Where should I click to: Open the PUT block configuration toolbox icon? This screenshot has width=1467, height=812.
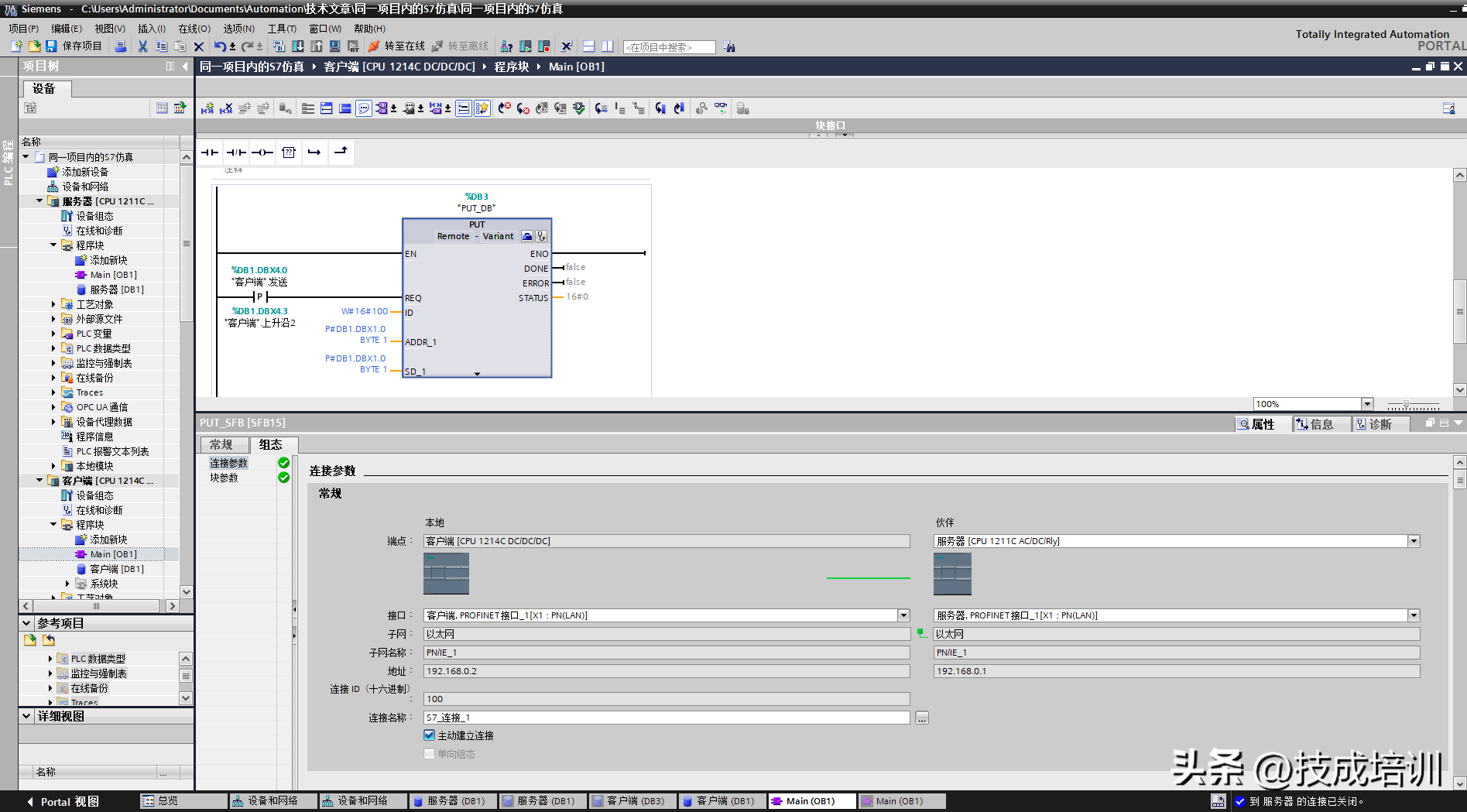coord(527,236)
